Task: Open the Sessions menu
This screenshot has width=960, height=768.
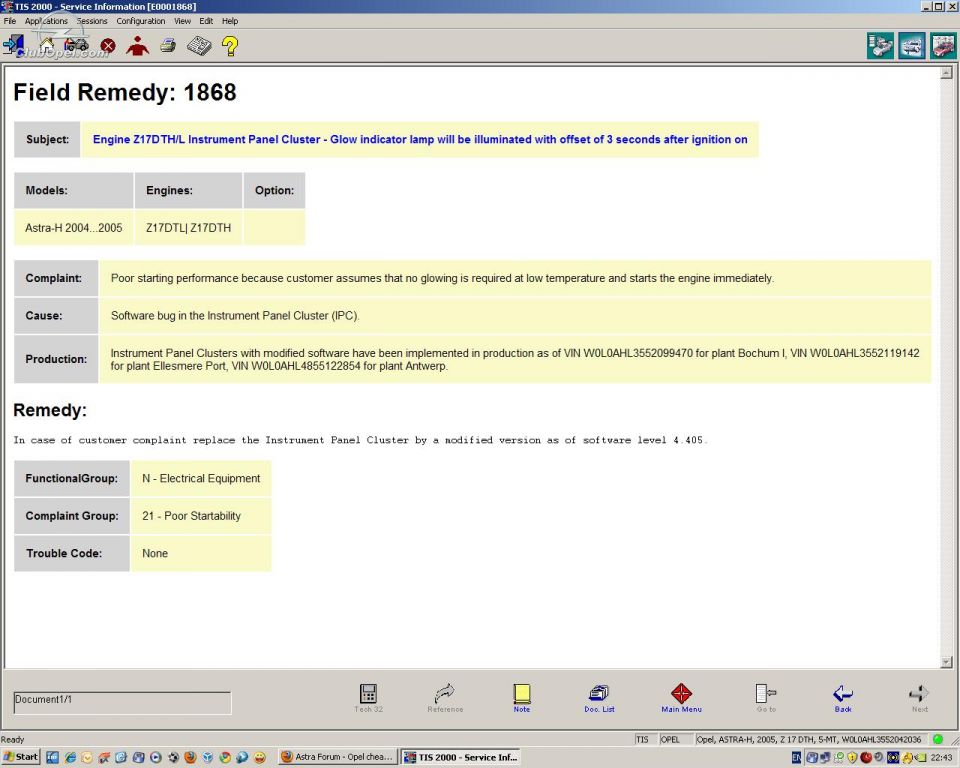Action: [92, 21]
